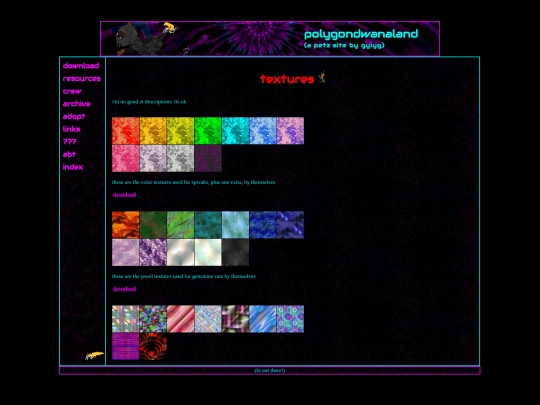Select the green color texture
540x405 pixels.
(208, 131)
